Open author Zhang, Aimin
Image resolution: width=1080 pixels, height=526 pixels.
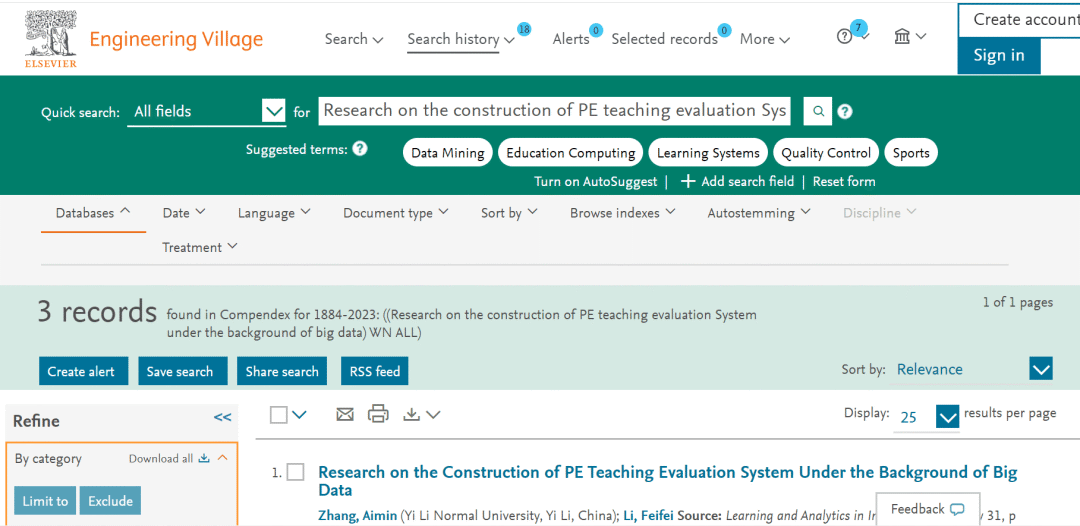coord(357,516)
